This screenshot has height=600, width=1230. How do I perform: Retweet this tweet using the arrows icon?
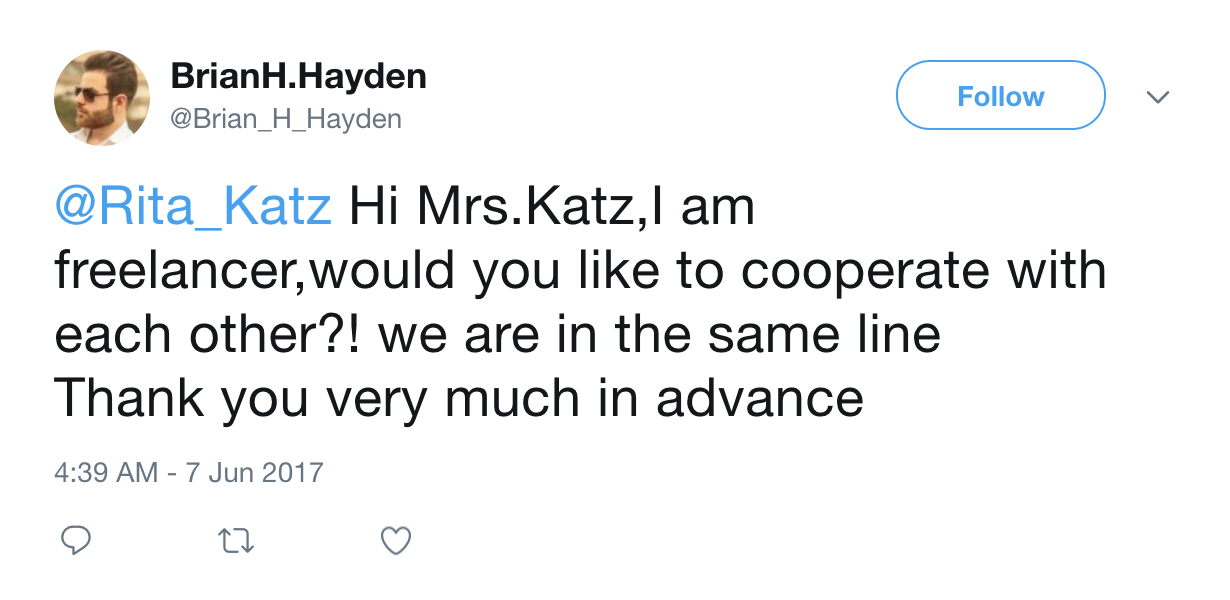[x=236, y=541]
